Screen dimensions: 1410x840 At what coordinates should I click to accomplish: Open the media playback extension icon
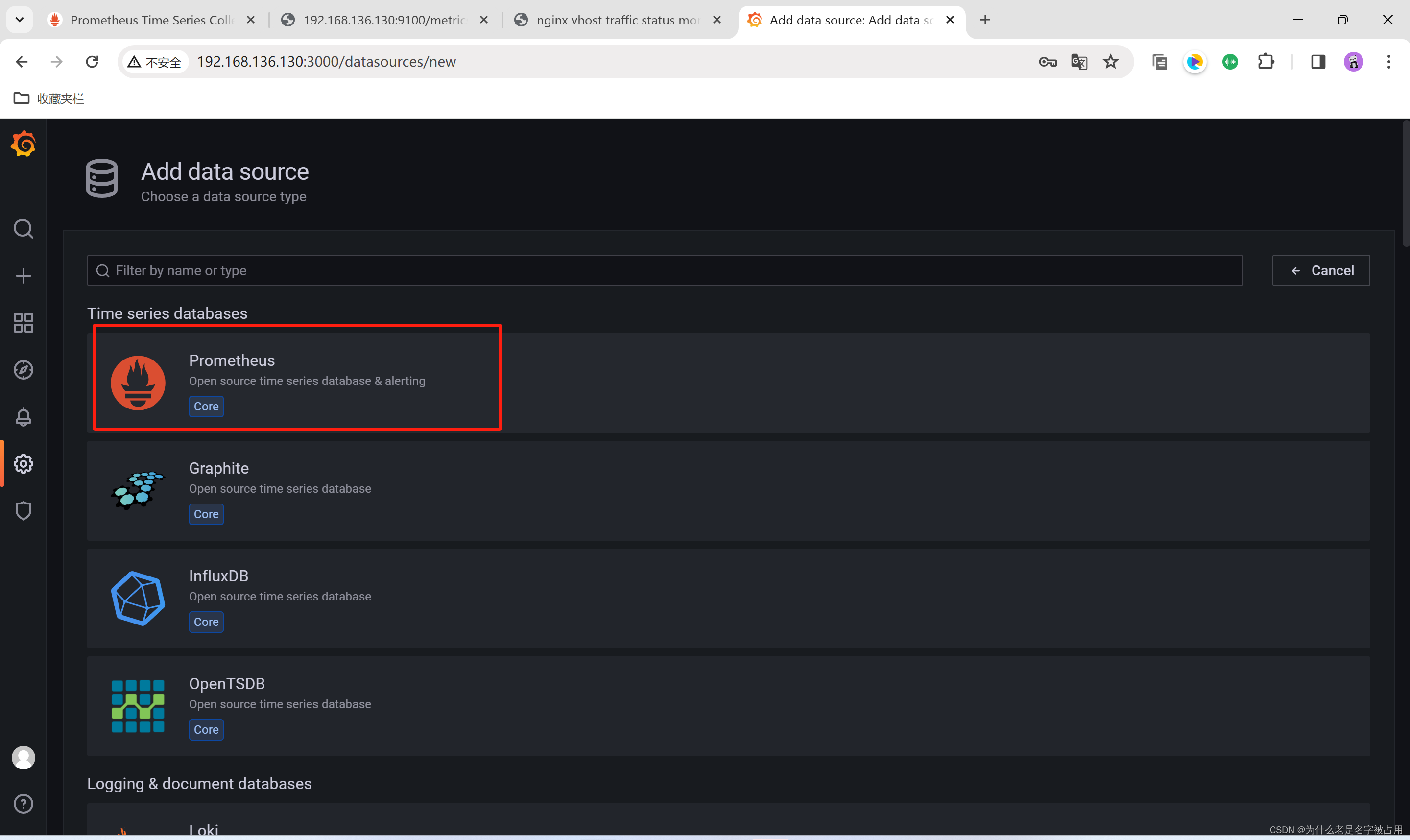(x=1195, y=61)
